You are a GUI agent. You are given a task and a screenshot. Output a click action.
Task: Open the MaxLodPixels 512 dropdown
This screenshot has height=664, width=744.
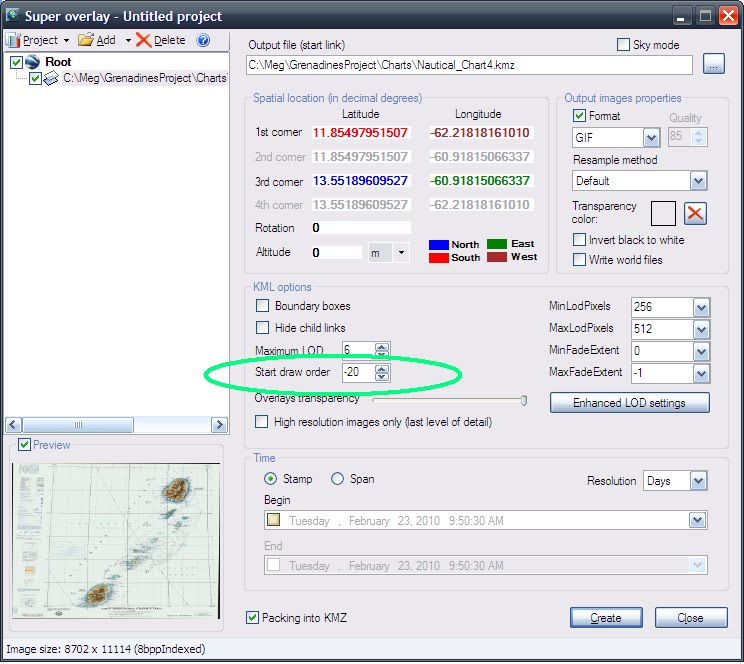pyautogui.click(x=701, y=329)
